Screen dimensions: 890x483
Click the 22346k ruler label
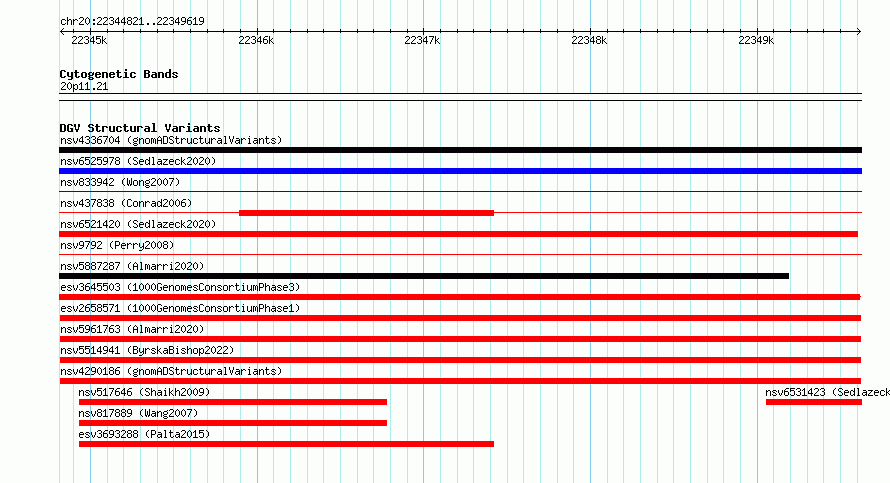click(256, 40)
